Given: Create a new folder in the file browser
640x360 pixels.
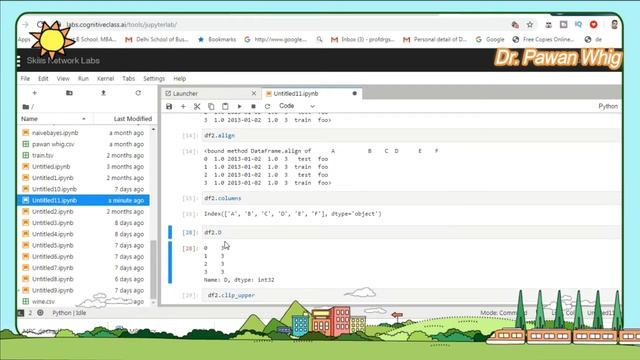Looking at the screenshot, I should (x=69, y=93).
